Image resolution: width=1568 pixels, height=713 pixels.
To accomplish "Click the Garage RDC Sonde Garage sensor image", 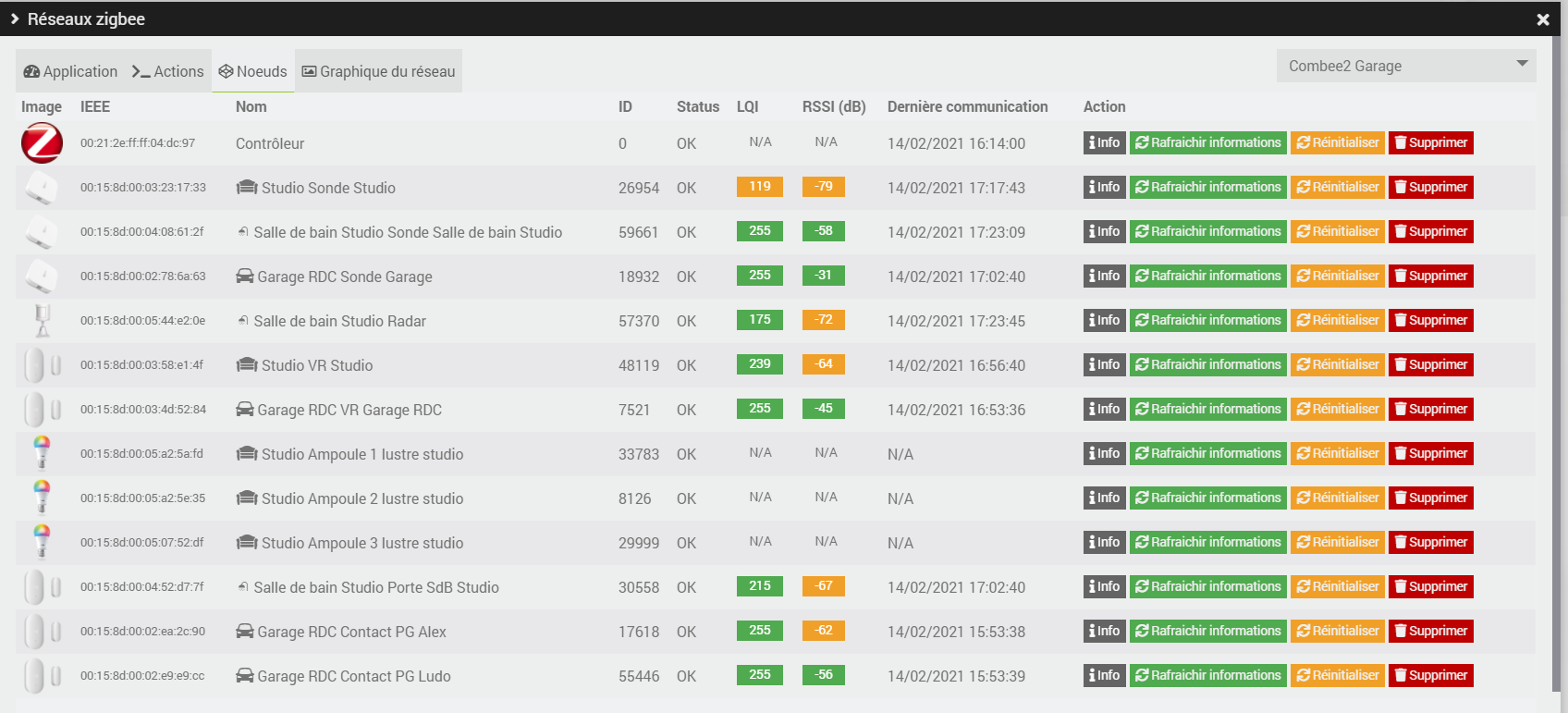I will [42, 277].
